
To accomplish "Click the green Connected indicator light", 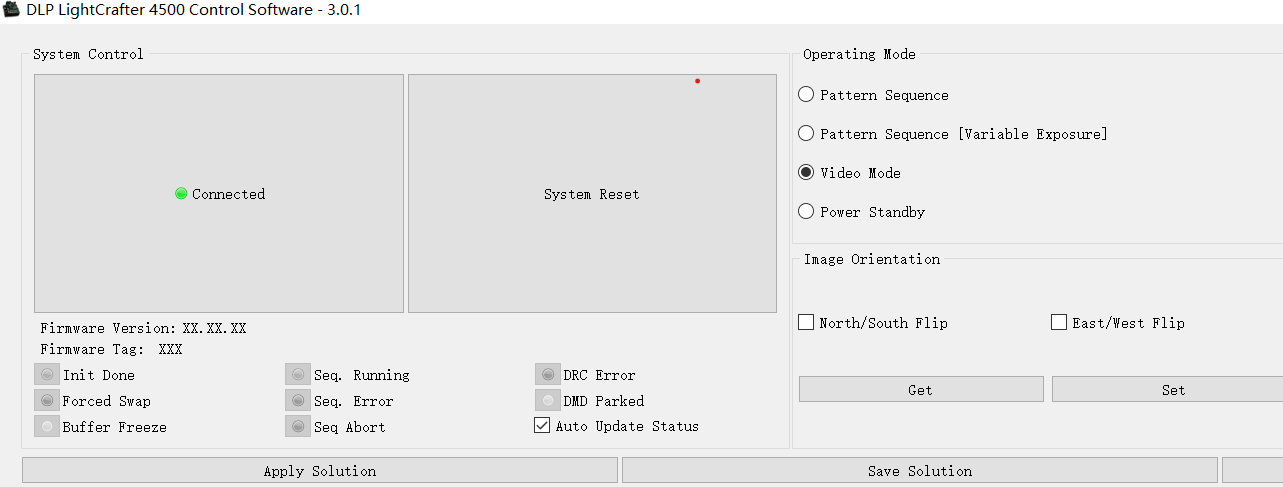I will (x=181, y=194).
